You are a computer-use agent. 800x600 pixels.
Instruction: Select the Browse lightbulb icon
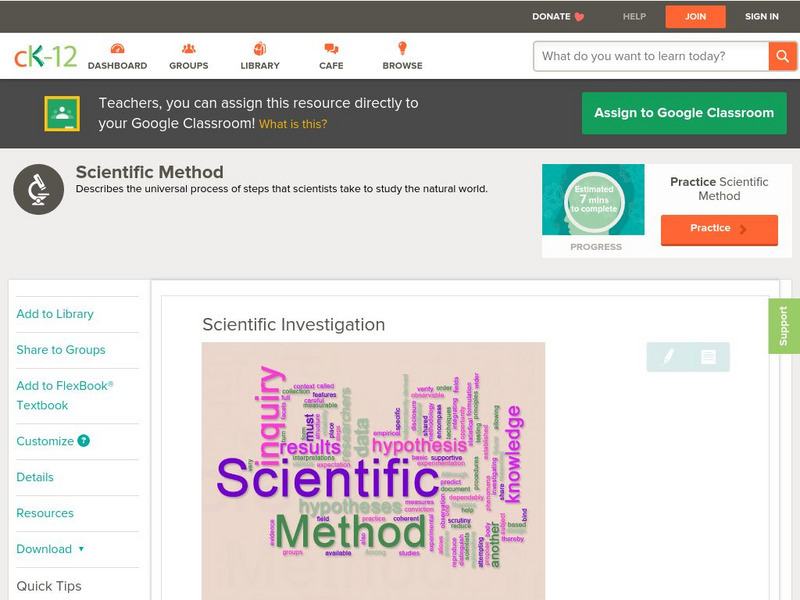pyautogui.click(x=402, y=46)
